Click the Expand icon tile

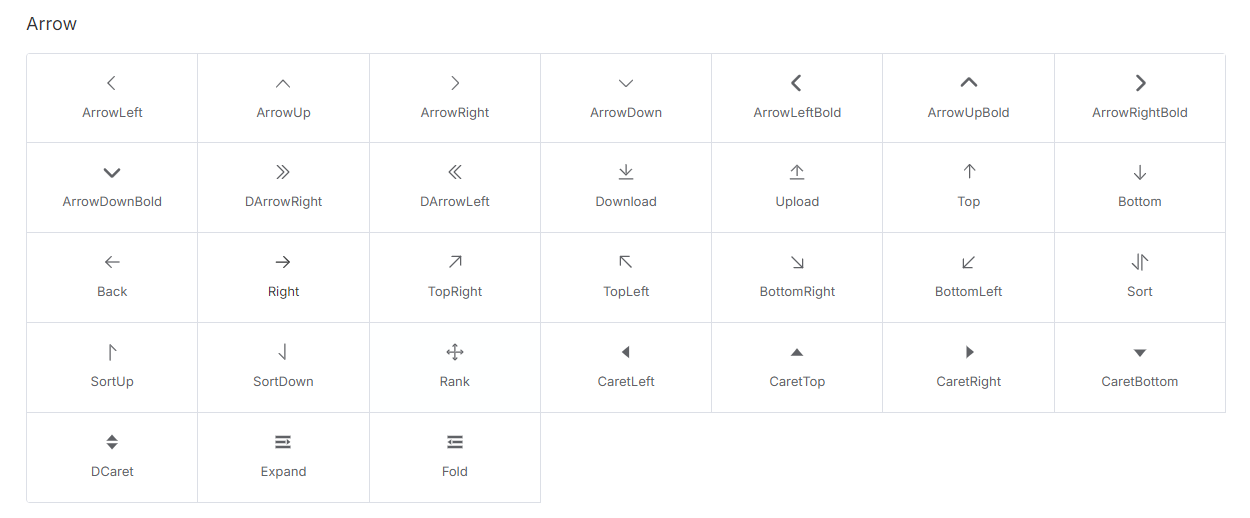pos(283,457)
